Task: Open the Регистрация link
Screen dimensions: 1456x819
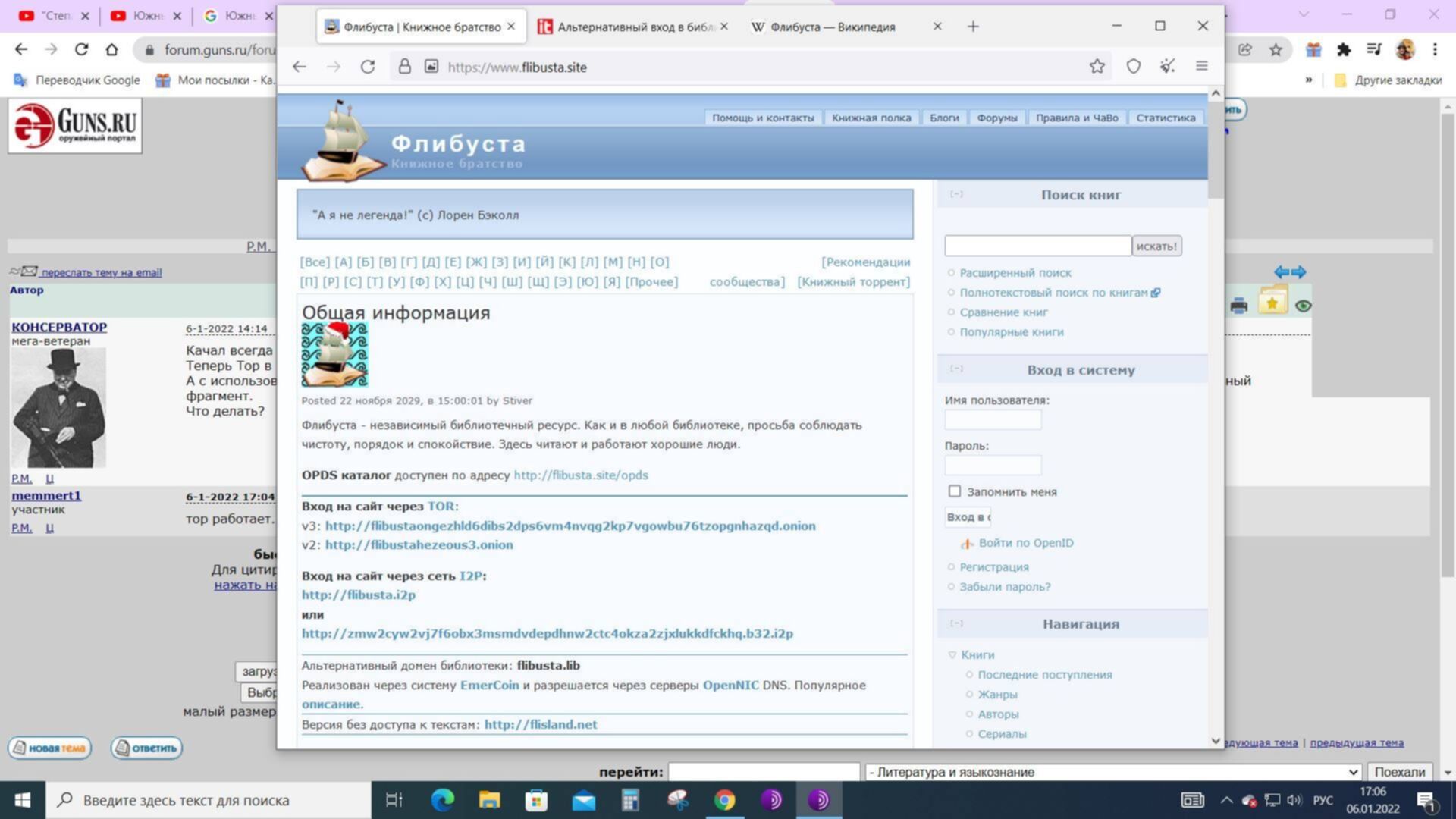Action: pos(994,567)
